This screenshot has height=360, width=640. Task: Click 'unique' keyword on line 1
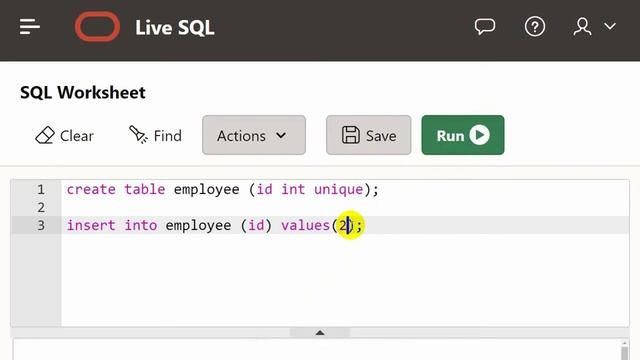(x=338, y=189)
